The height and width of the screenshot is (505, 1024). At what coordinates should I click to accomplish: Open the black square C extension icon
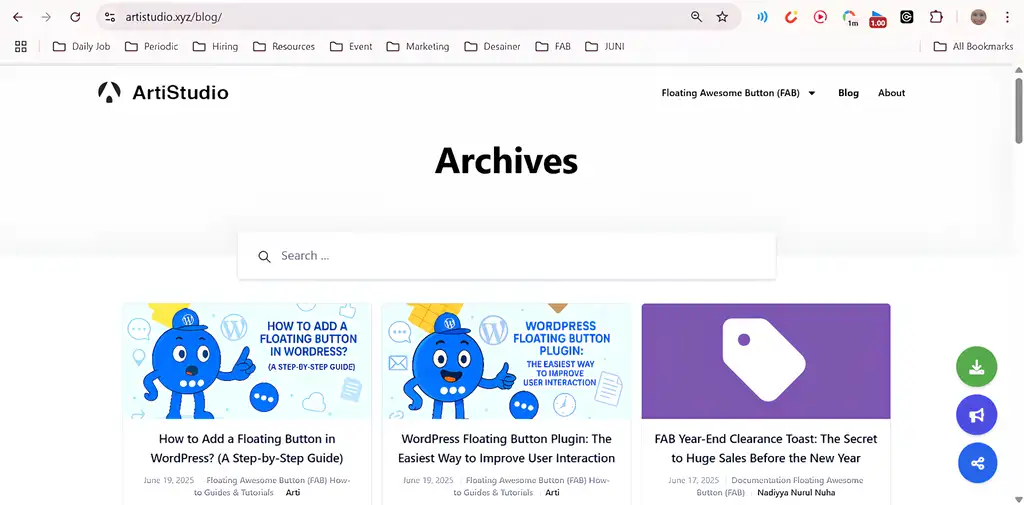[x=906, y=17]
